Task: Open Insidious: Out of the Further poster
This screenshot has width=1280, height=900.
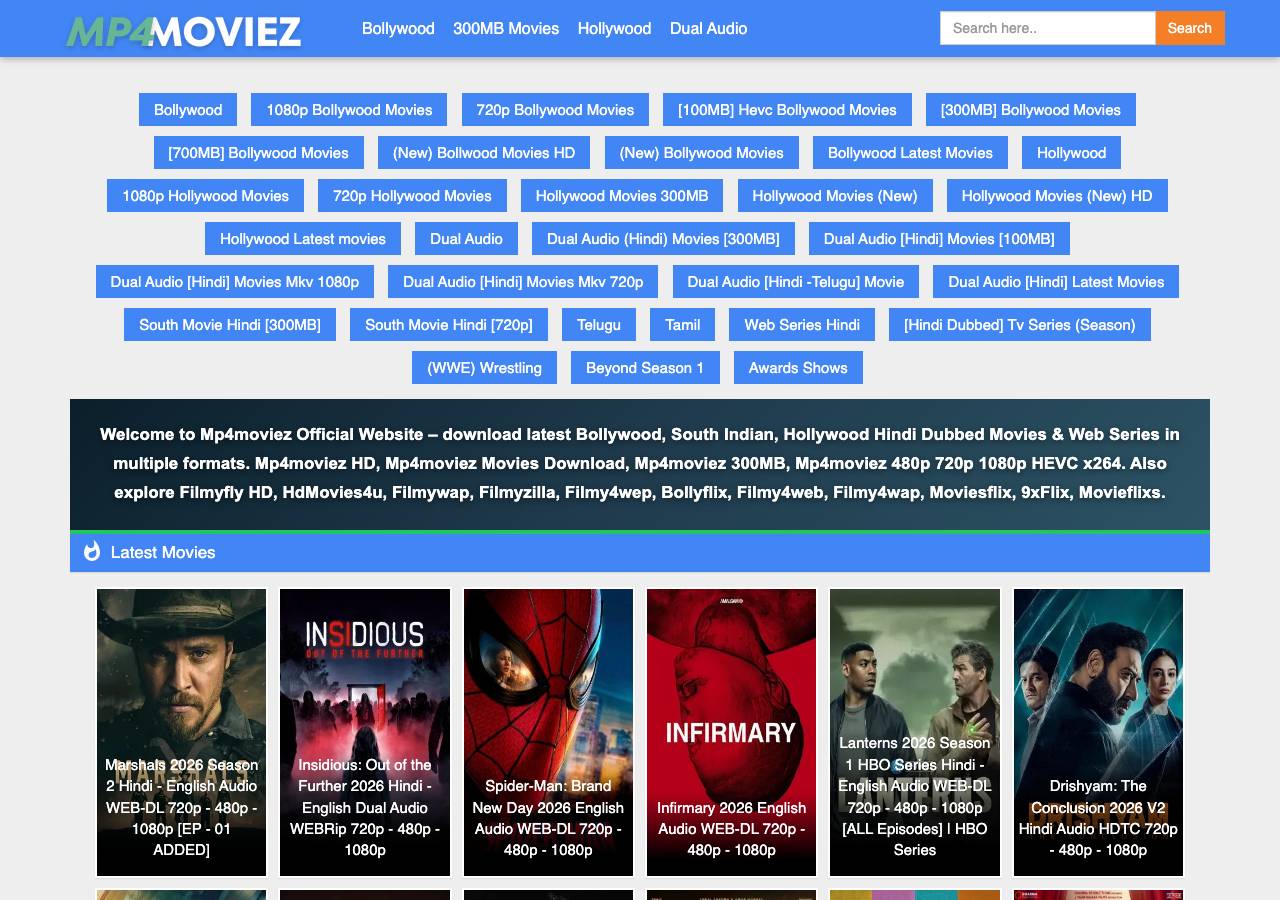Action: click(x=365, y=732)
